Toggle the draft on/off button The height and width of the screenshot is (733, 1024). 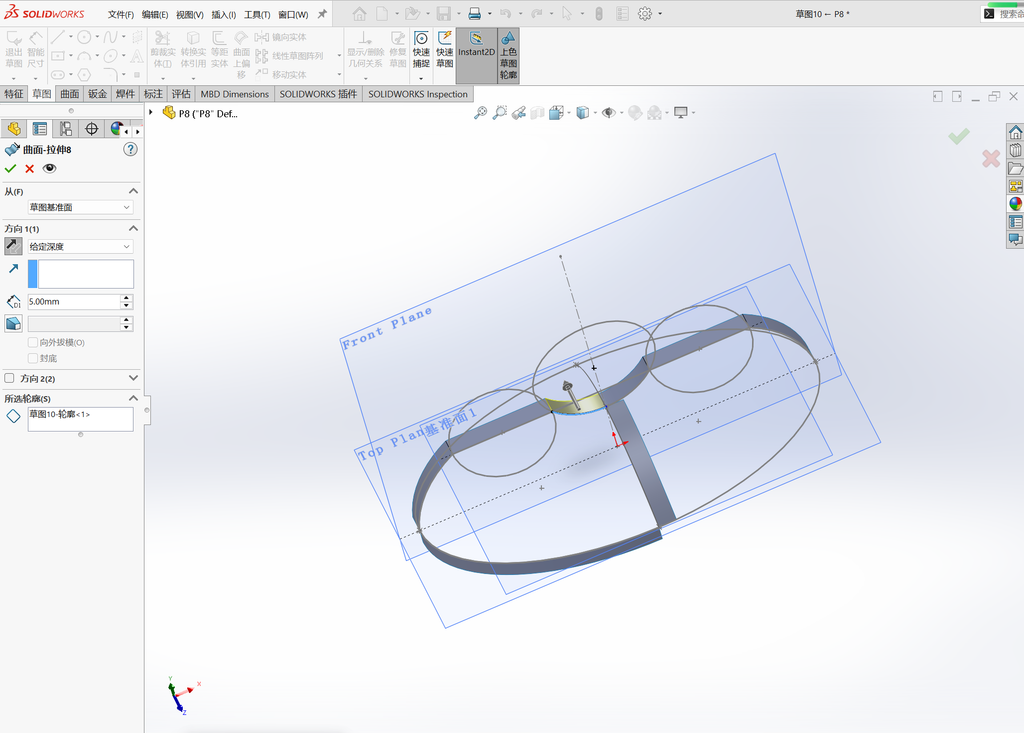(13, 323)
